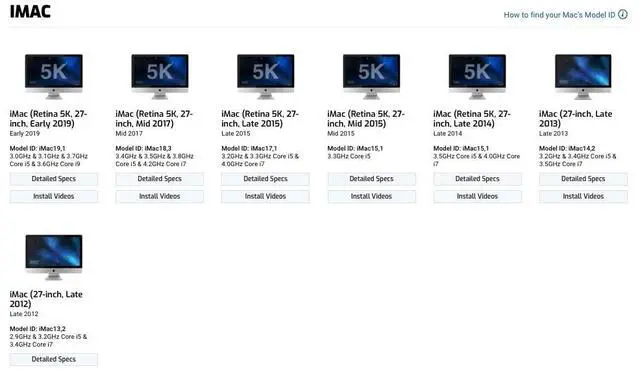Open Detailed Specs for iMac Mid 2015

click(x=371, y=179)
